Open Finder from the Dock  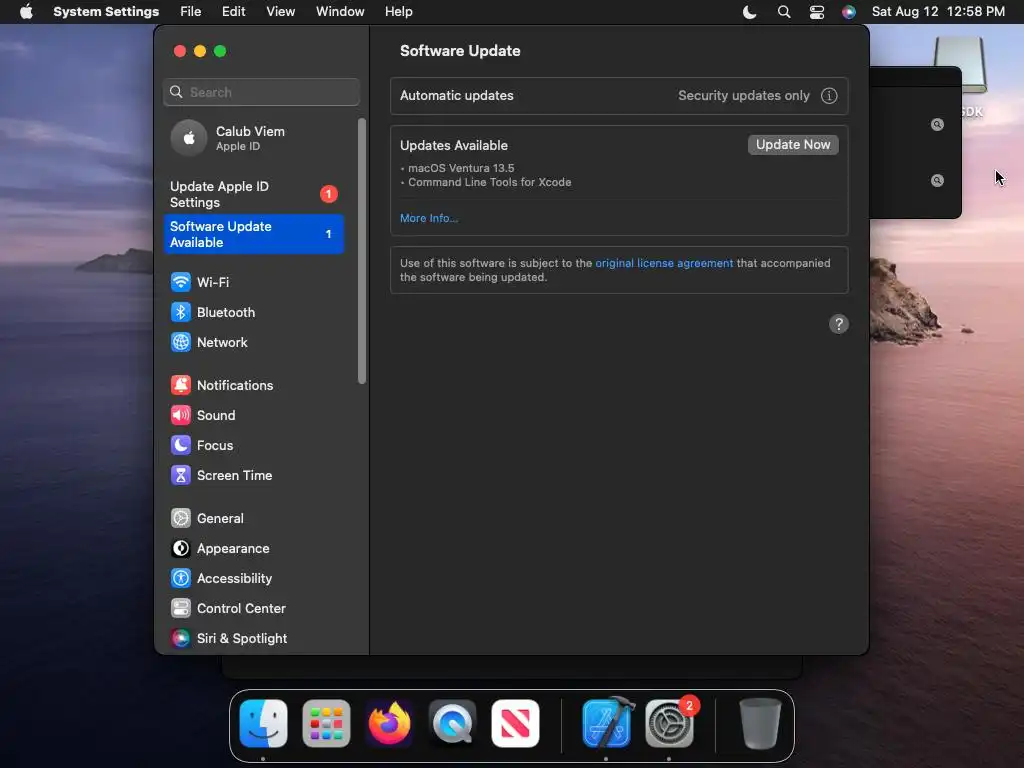[263, 724]
